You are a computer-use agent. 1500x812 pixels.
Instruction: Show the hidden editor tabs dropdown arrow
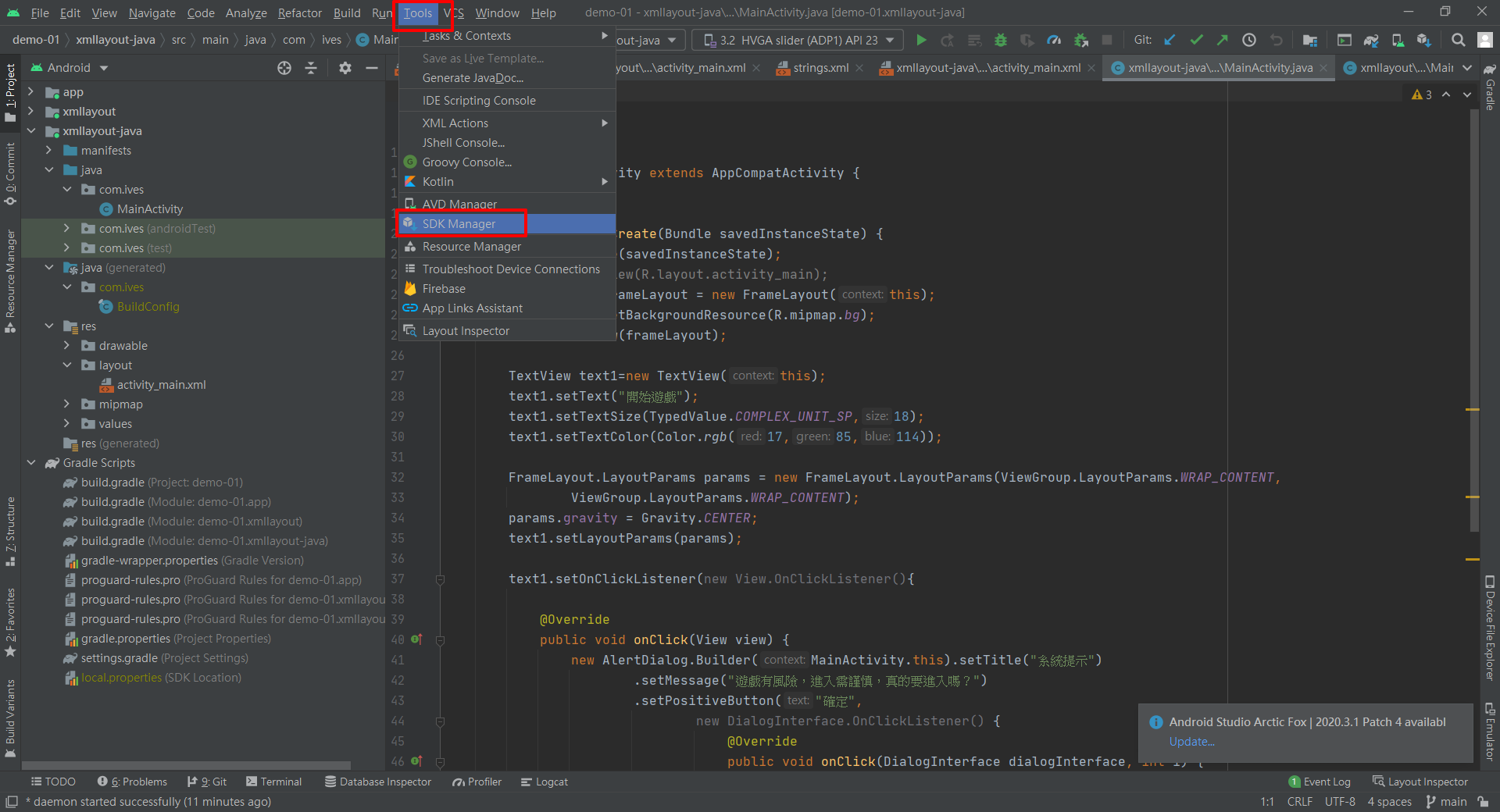[1467, 68]
